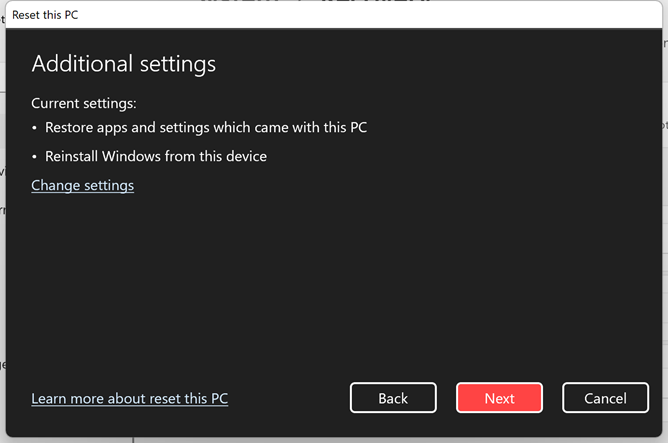The image size is (668, 443).
Task: Click the bullet before Reinstall Windows
Action: tap(35, 157)
